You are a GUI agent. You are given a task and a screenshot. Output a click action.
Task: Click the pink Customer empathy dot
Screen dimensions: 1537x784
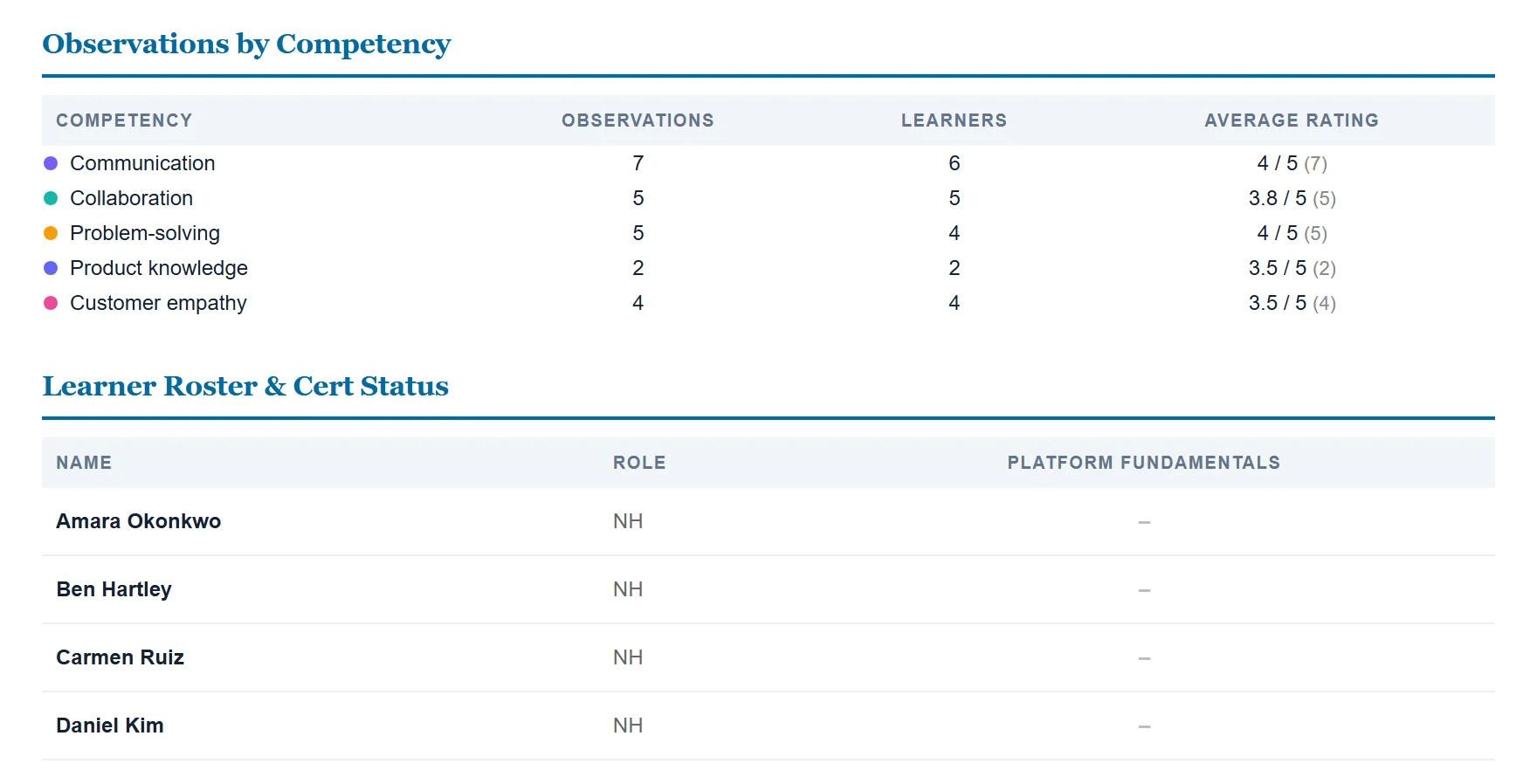click(x=51, y=303)
